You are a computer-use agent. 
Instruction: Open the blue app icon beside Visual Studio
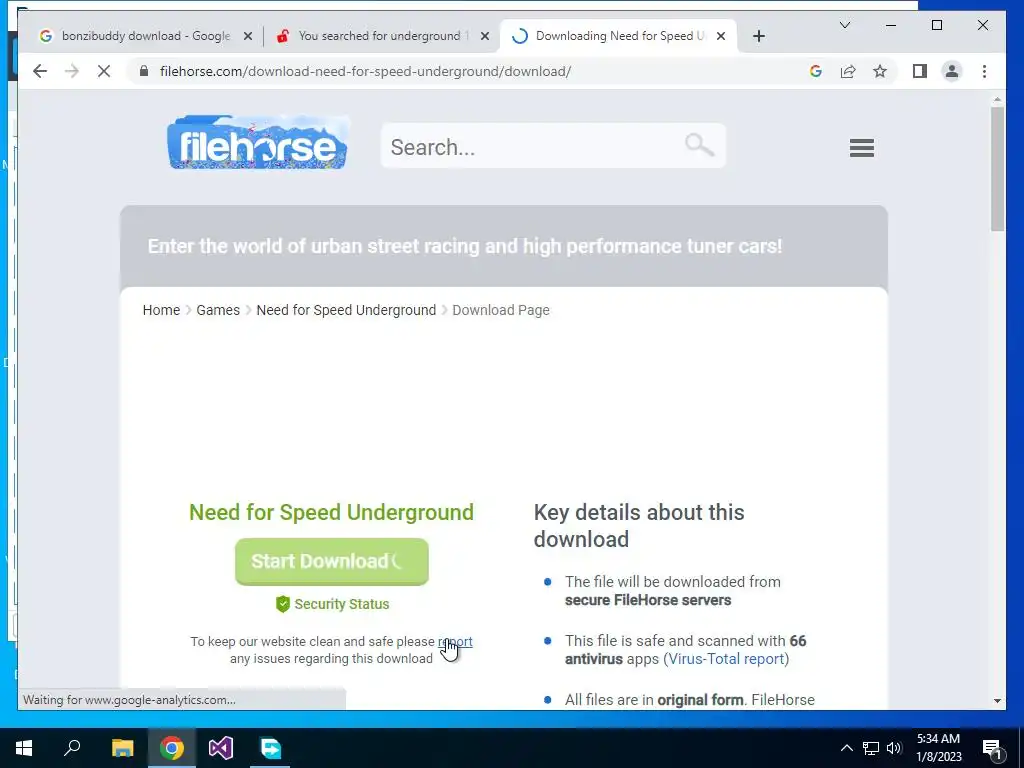pos(270,748)
